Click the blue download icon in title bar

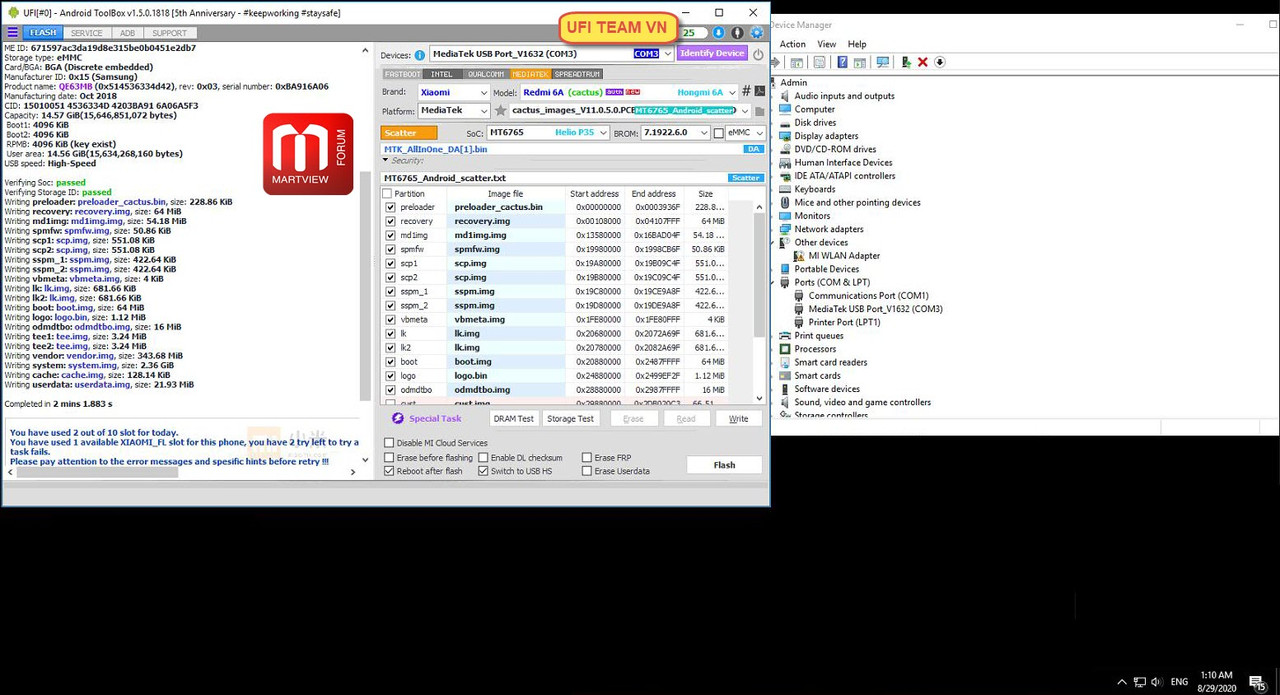[x=718, y=33]
